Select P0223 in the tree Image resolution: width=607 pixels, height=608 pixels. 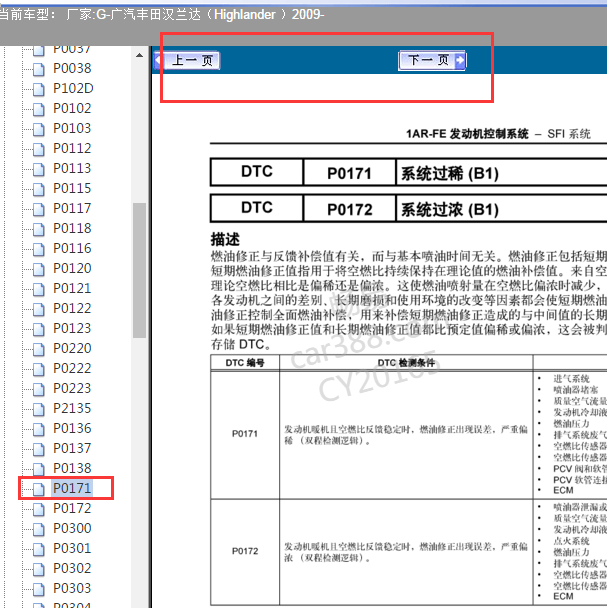point(72,389)
